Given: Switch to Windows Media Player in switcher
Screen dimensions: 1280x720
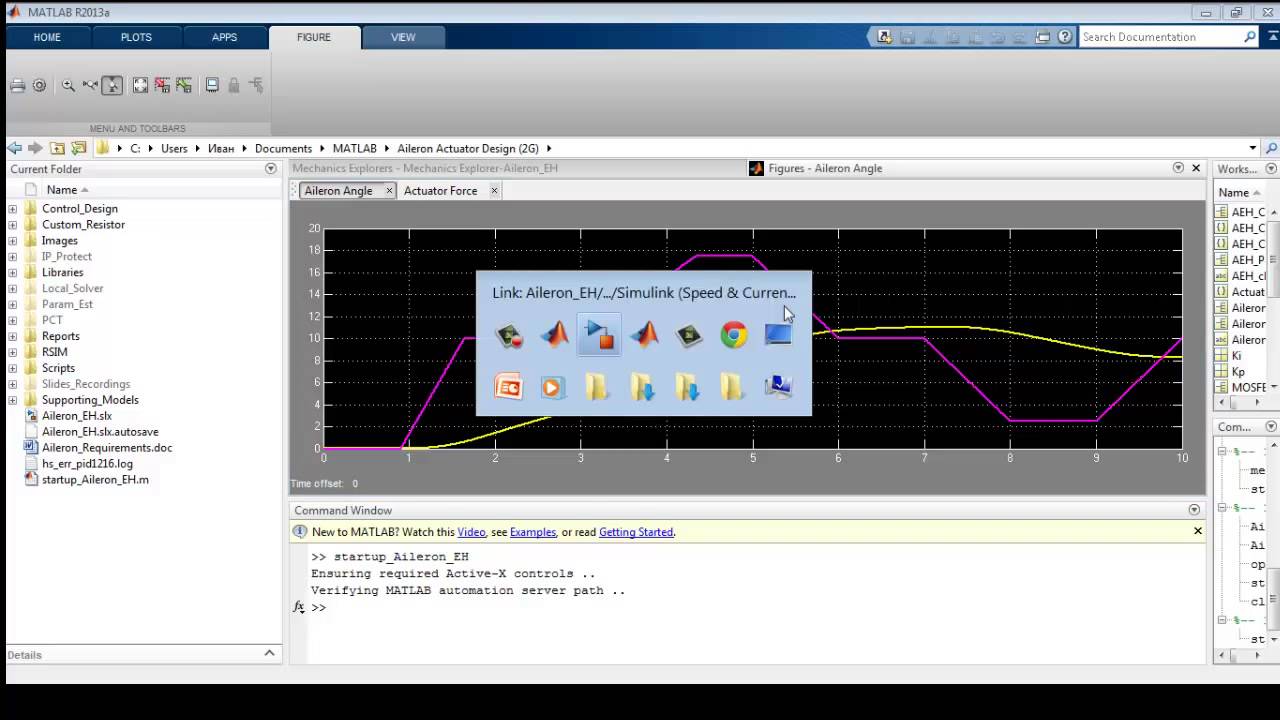Looking at the screenshot, I should click(553, 386).
